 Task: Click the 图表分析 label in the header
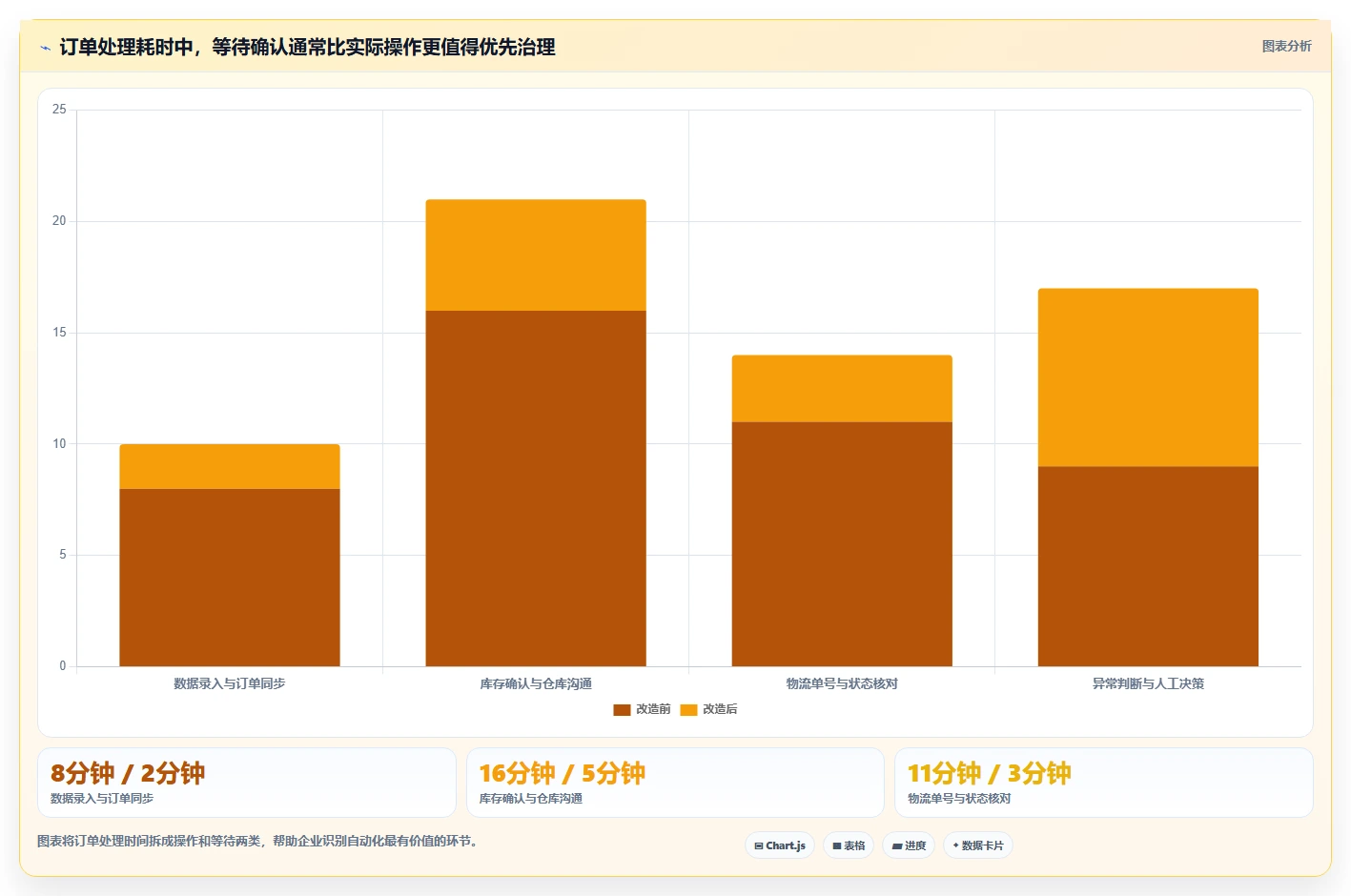tap(1286, 46)
